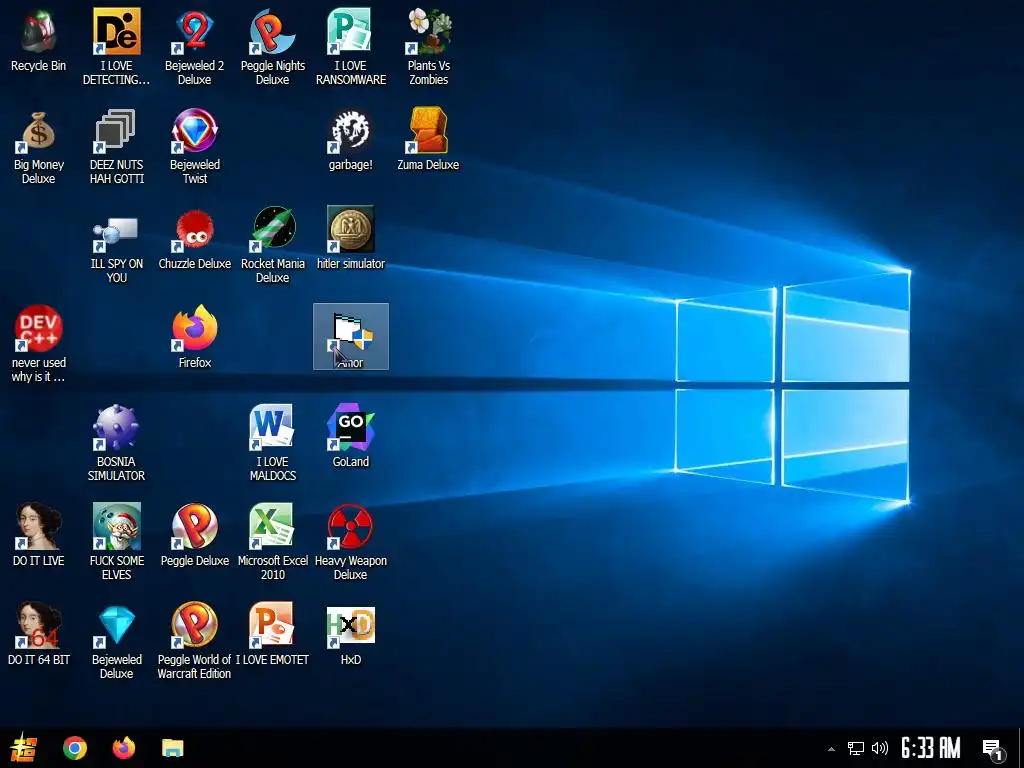Select the hitler simulator shortcut icon
This screenshot has width=1024, height=768.
(351, 230)
